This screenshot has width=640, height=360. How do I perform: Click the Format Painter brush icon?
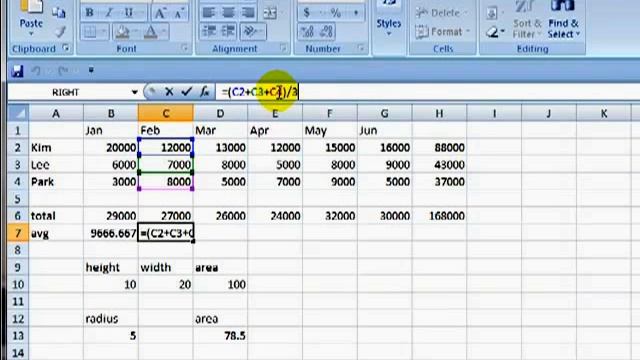pyautogui.click(x=60, y=31)
